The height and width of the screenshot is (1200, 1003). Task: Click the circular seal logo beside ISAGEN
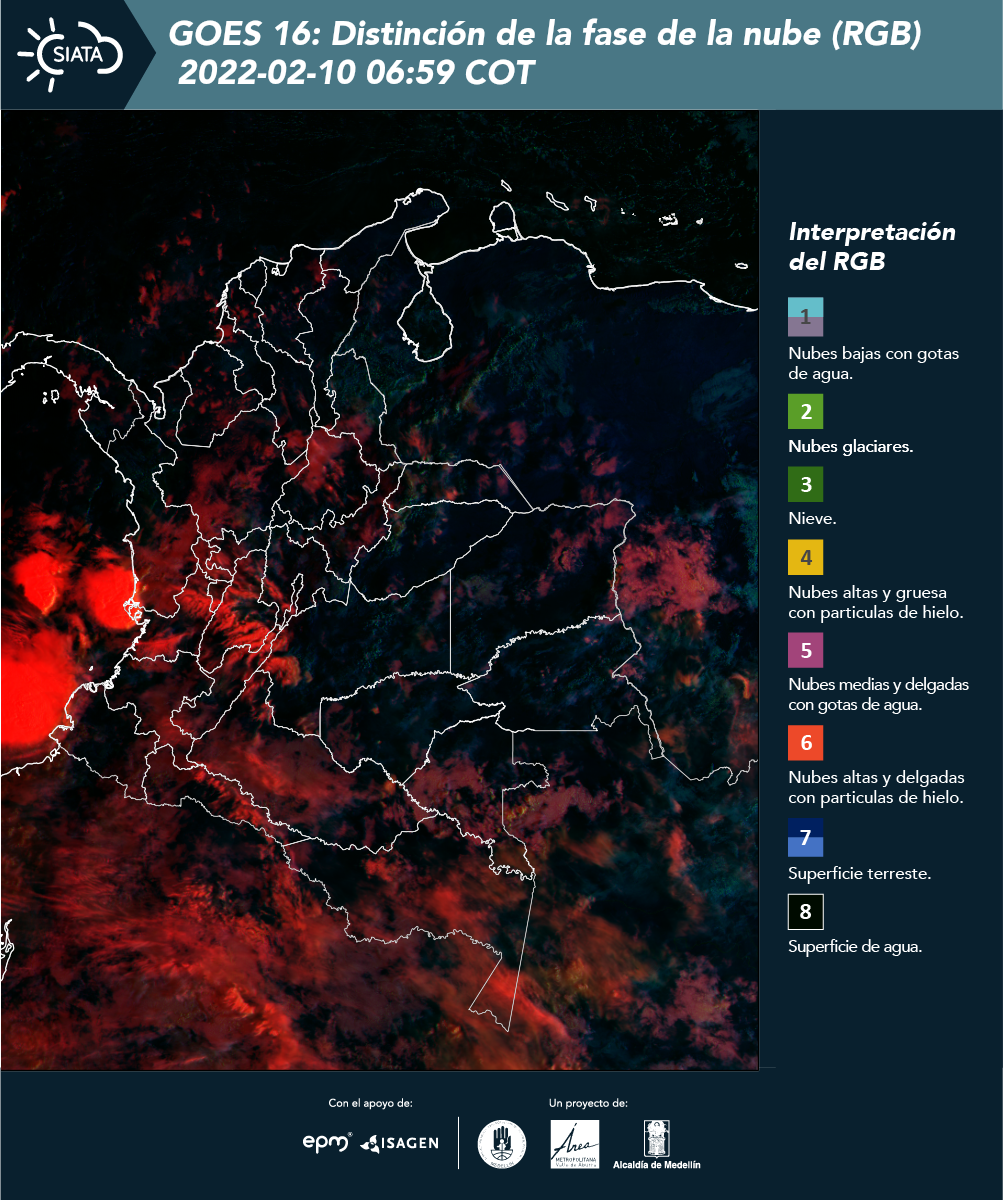coord(502,1143)
